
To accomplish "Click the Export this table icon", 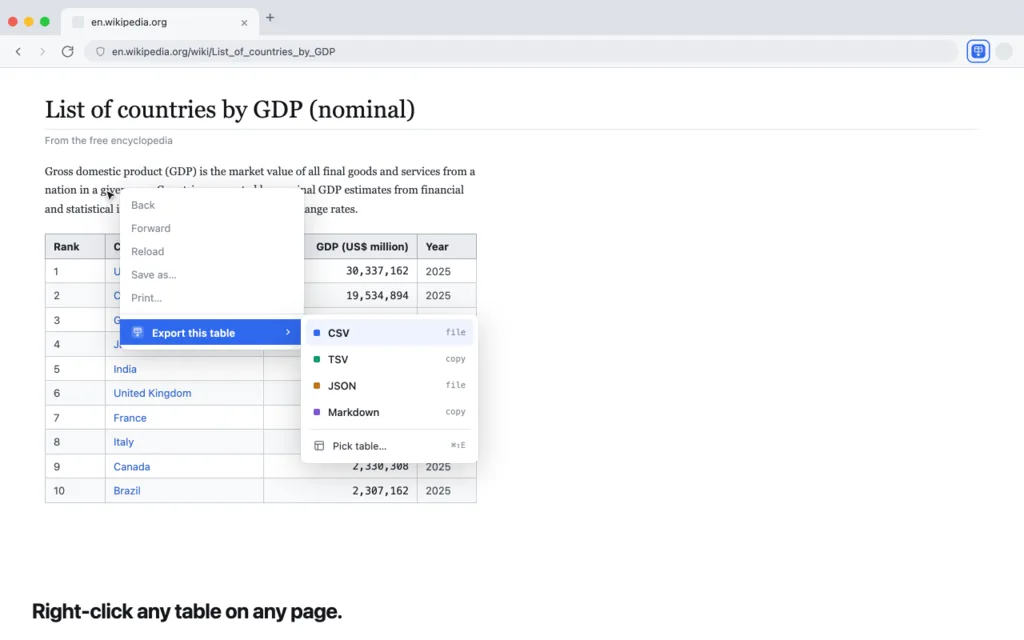I will point(138,332).
